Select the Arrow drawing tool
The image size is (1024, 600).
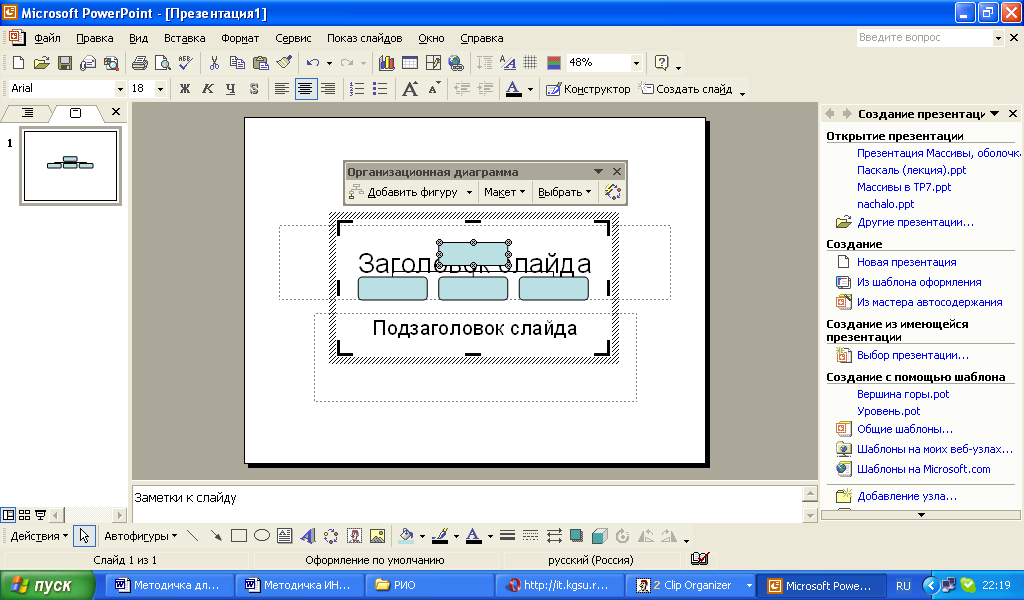[x=216, y=536]
